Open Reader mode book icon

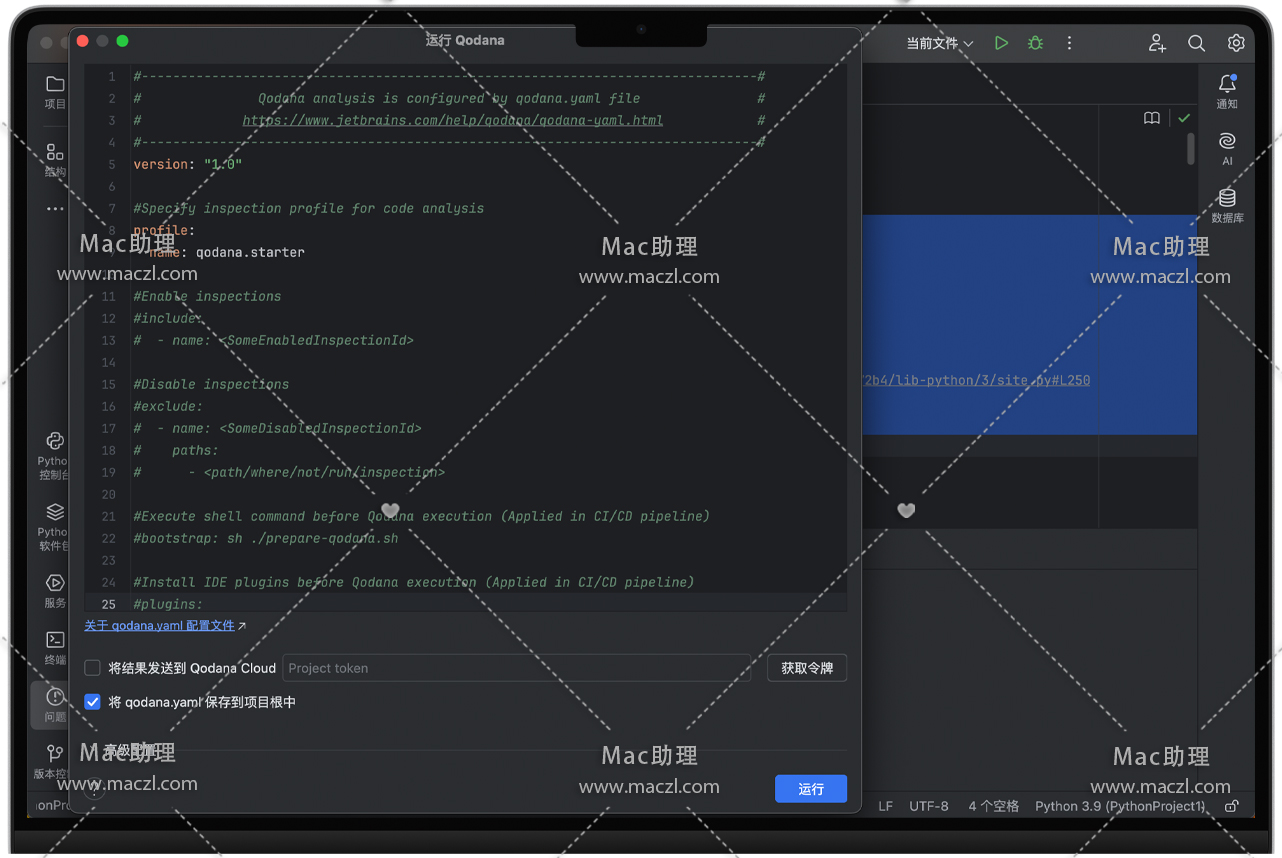coord(1152,118)
